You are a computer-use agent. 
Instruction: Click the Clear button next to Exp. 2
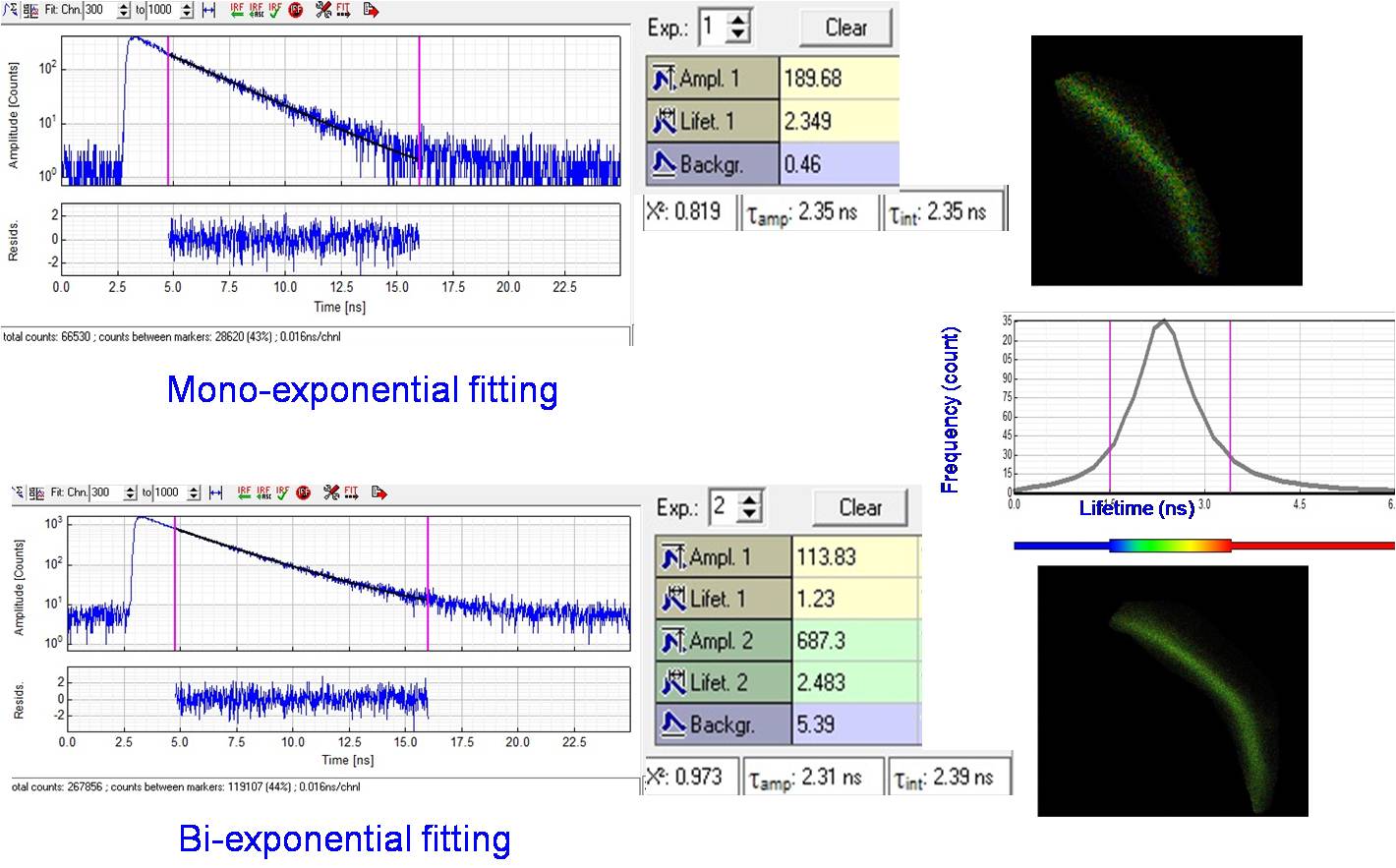coord(859,507)
